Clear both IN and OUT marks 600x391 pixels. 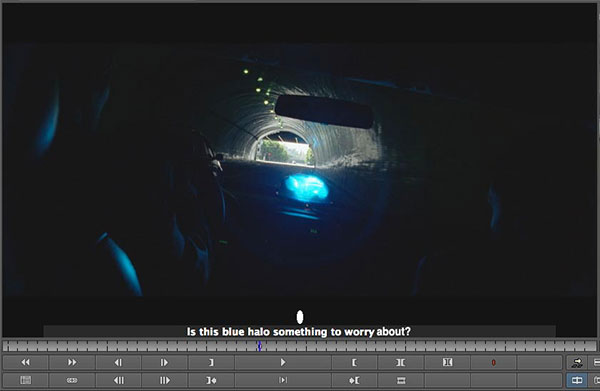click(447, 362)
